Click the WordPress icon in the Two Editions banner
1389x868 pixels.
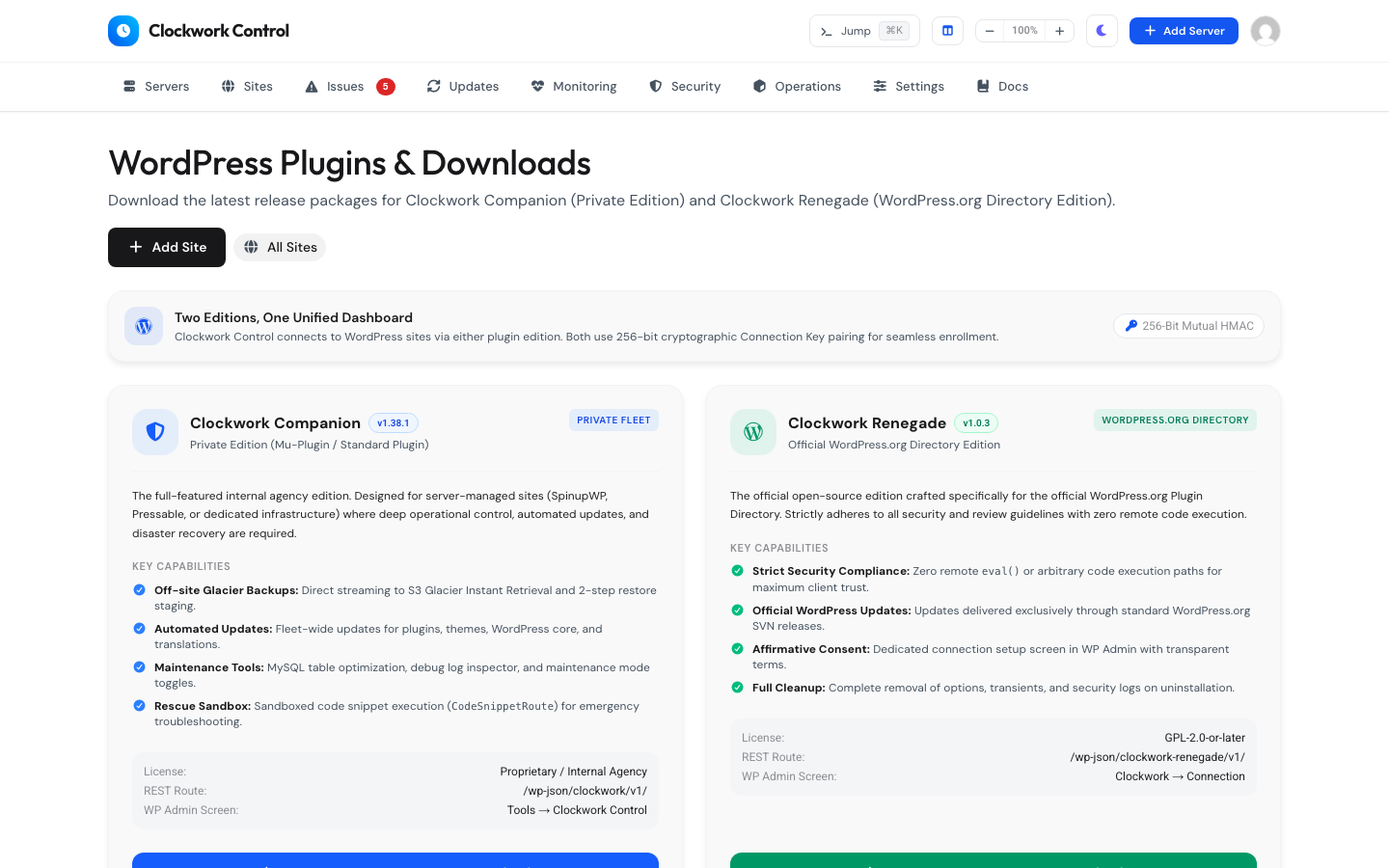pos(144,326)
